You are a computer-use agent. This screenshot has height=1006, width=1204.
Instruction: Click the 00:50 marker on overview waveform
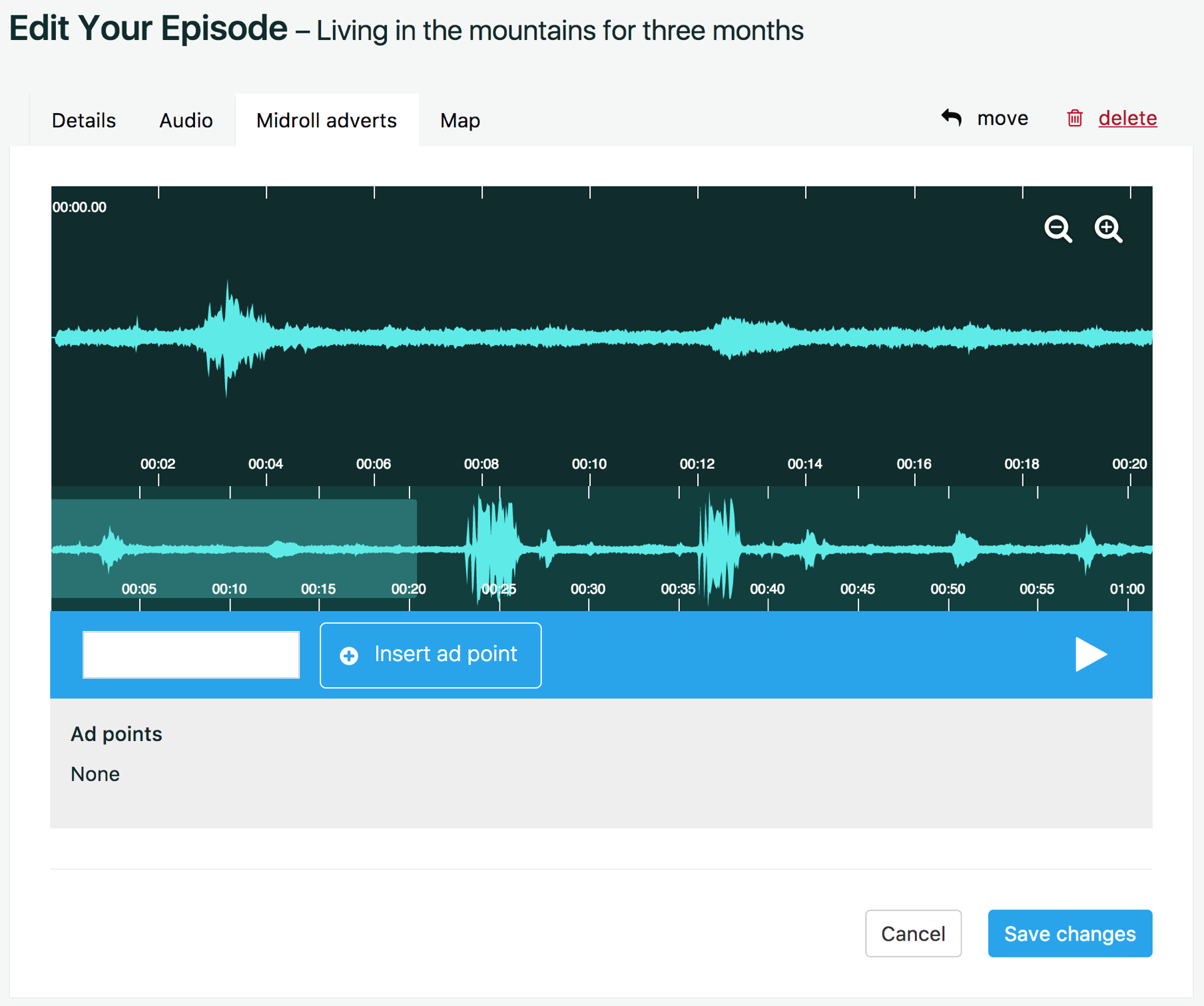click(x=948, y=589)
